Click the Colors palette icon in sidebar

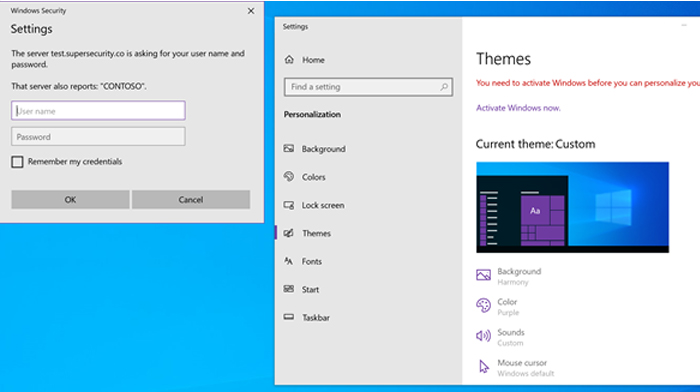click(289, 177)
